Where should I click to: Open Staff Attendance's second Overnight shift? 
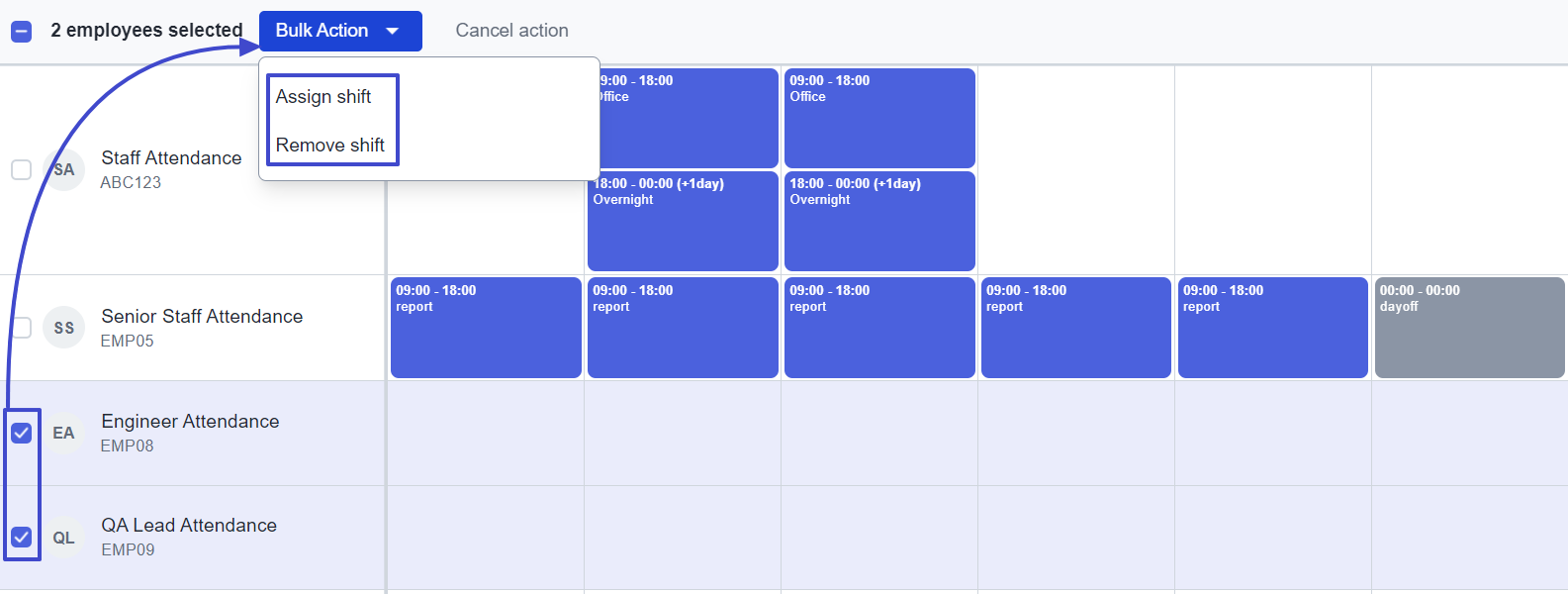[879, 221]
